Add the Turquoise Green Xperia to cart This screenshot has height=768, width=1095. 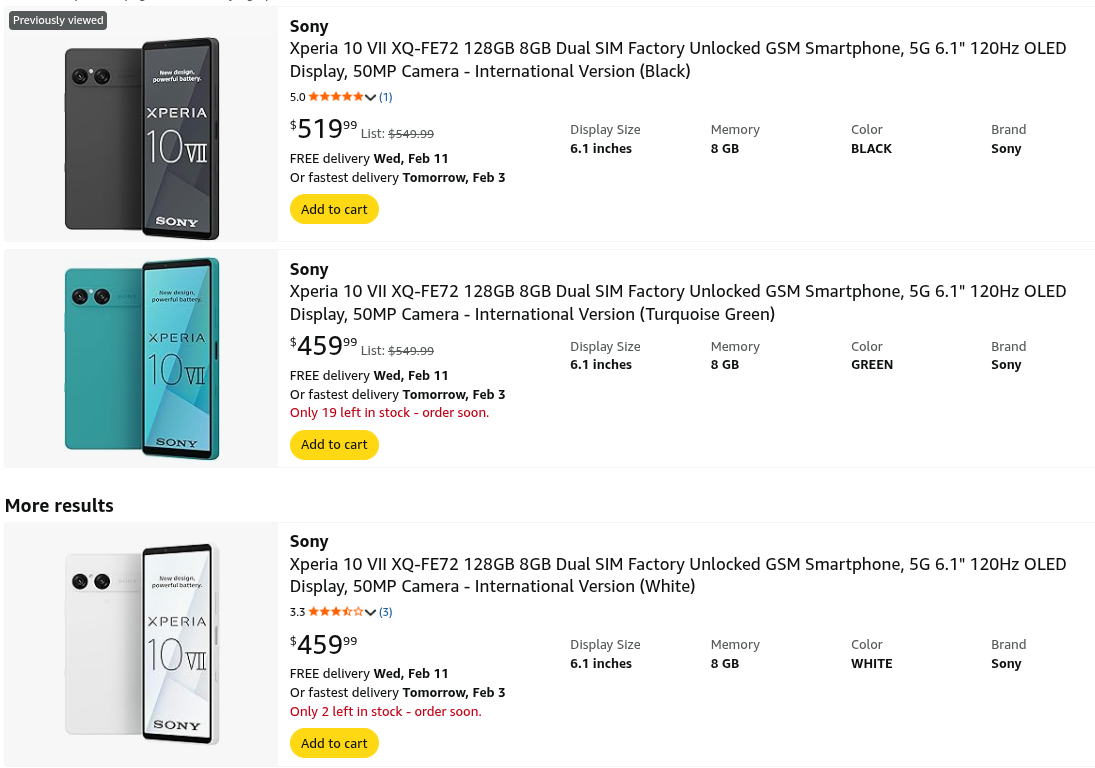334,445
